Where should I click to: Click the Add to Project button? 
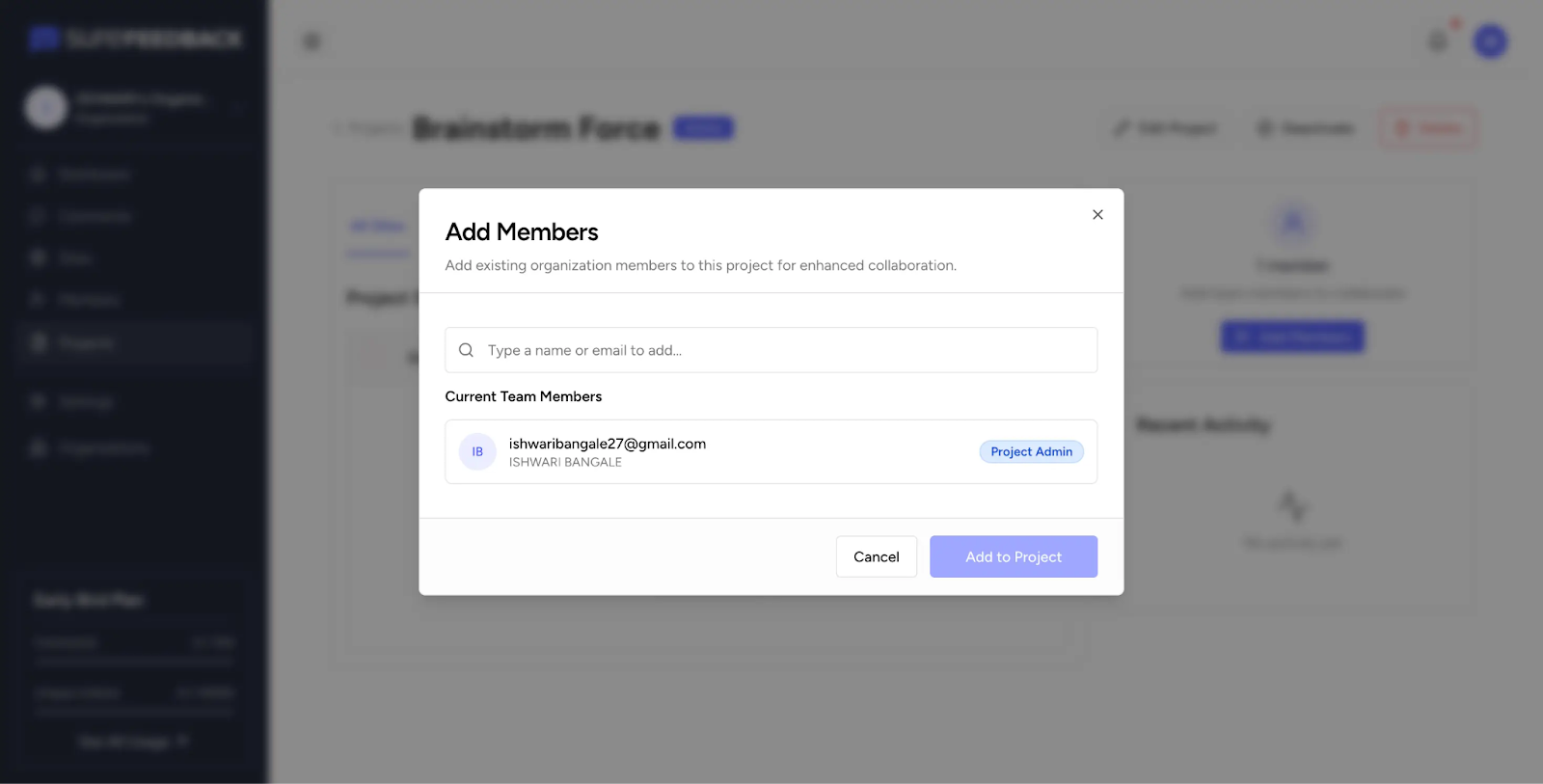tap(1013, 556)
